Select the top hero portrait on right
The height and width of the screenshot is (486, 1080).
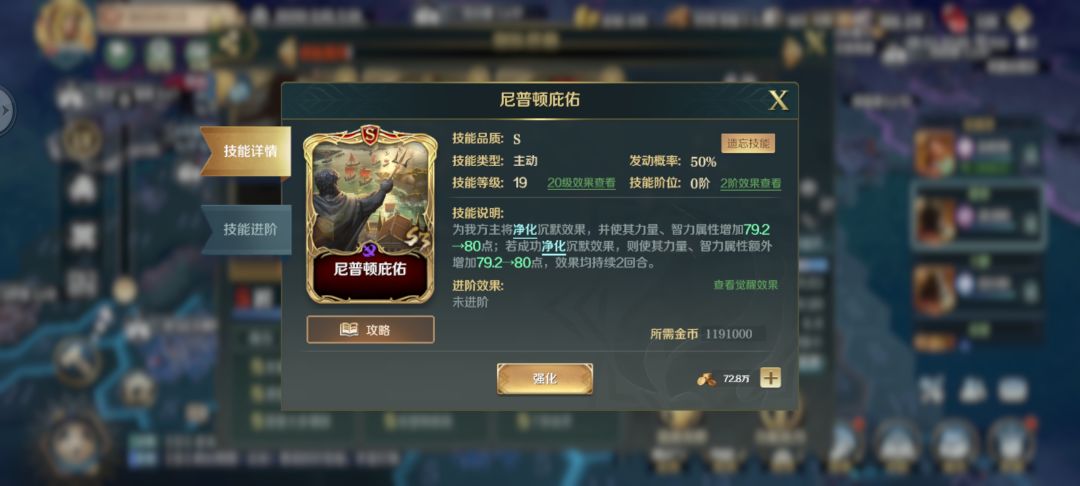pyautogui.click(x=935, y=154)
